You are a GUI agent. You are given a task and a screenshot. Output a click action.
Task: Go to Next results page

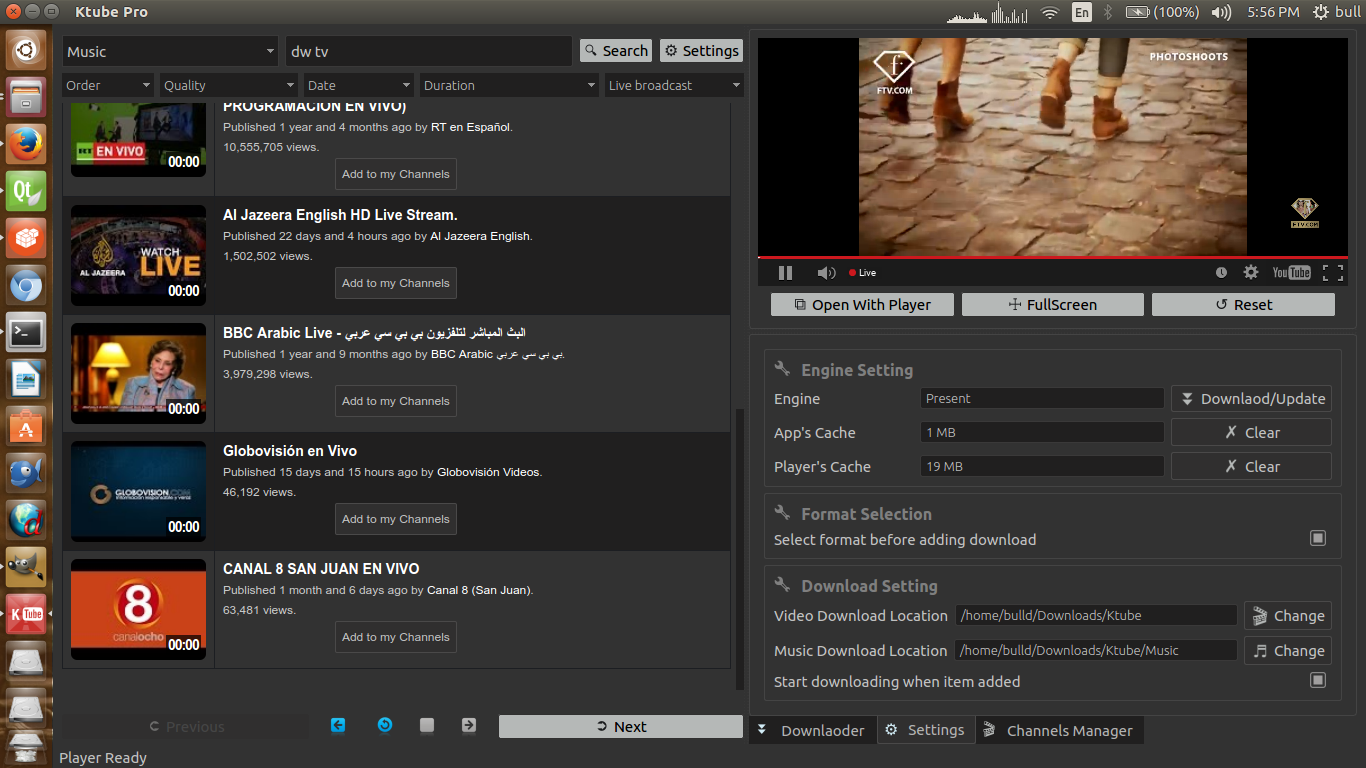(620, 727)
